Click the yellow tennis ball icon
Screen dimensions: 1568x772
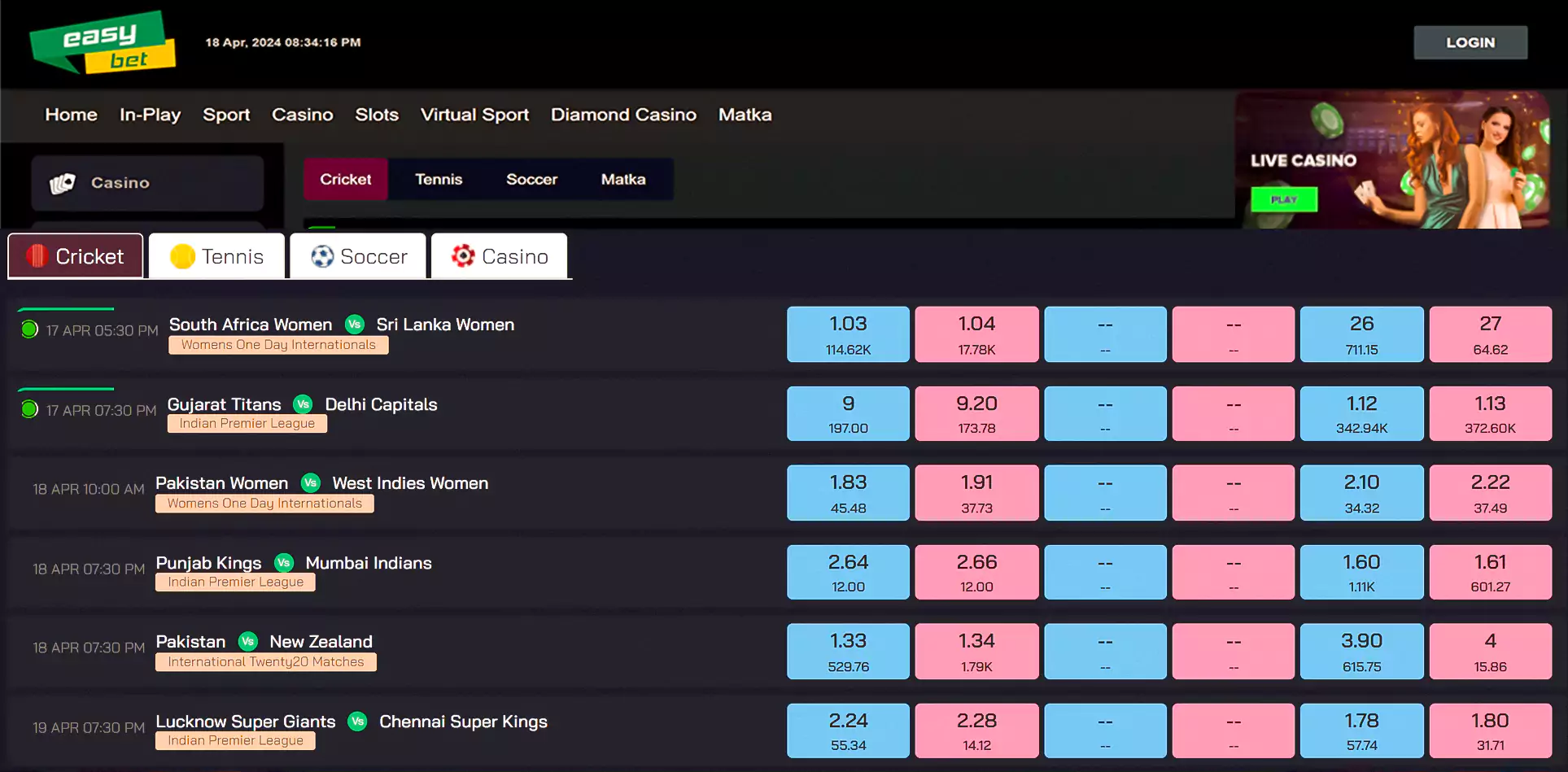click(182, 256)
